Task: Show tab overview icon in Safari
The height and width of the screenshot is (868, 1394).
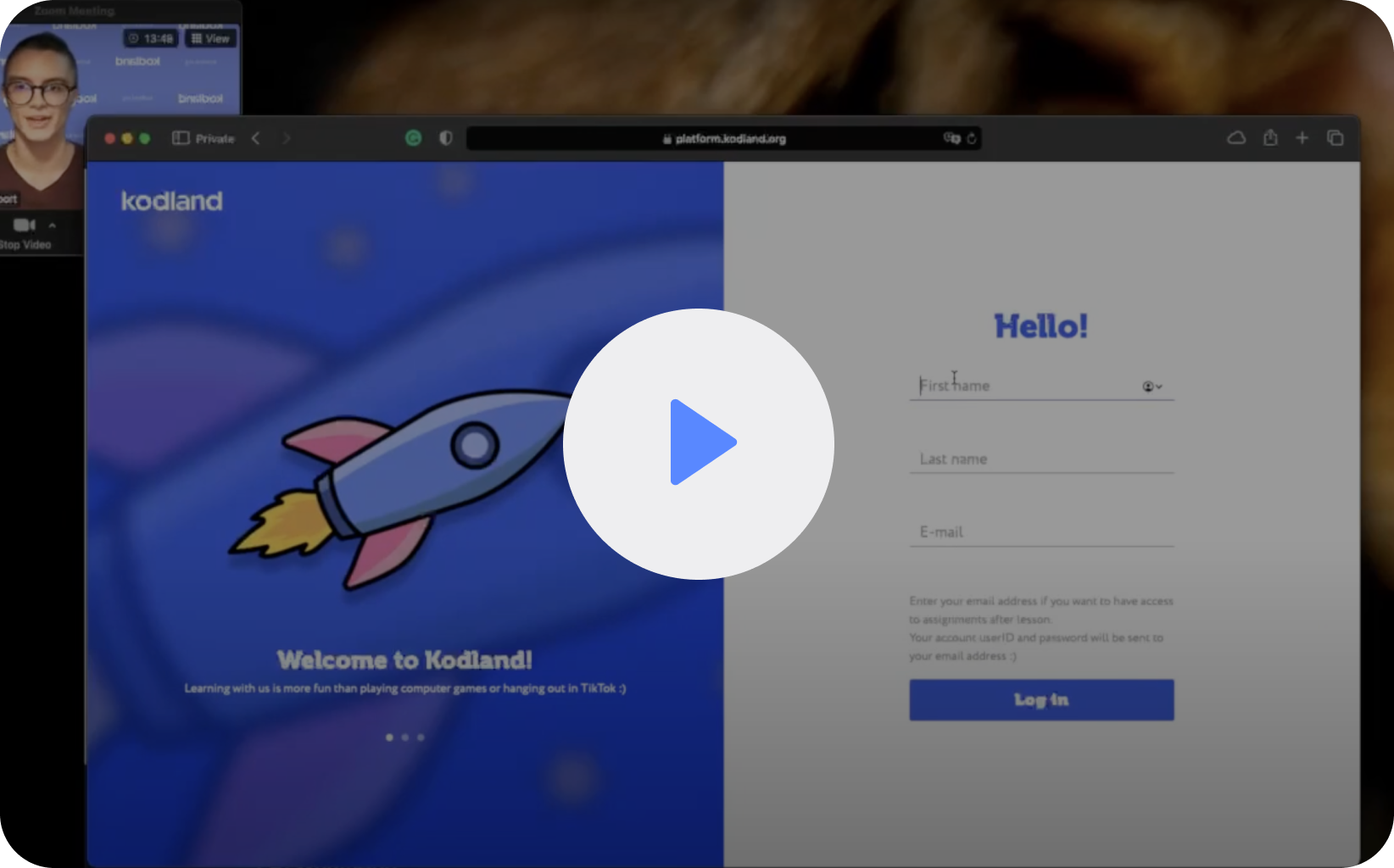Action: [x=1335, y=137]
